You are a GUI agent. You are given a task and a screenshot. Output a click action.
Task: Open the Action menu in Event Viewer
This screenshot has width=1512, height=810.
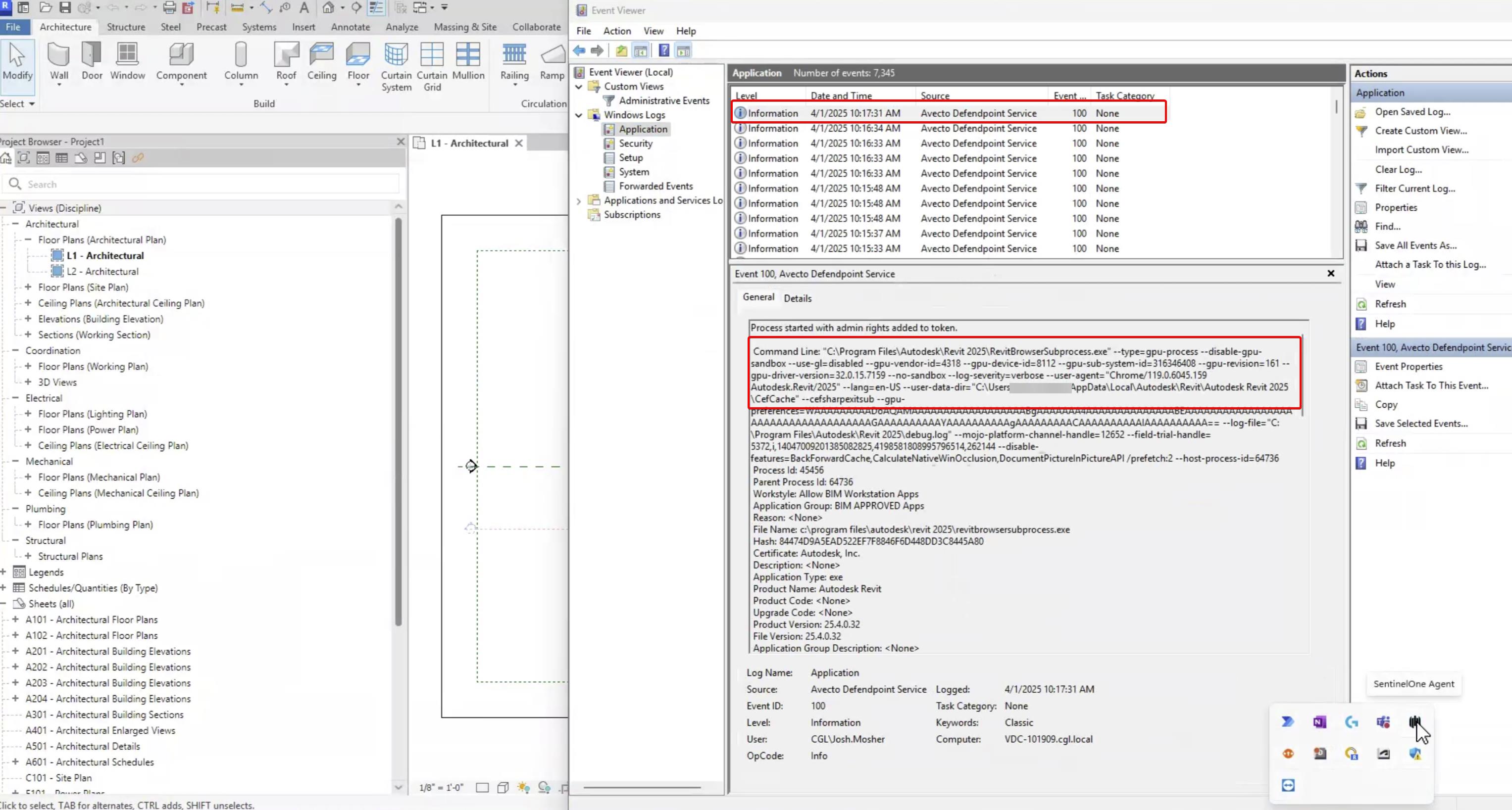point(616,31)
